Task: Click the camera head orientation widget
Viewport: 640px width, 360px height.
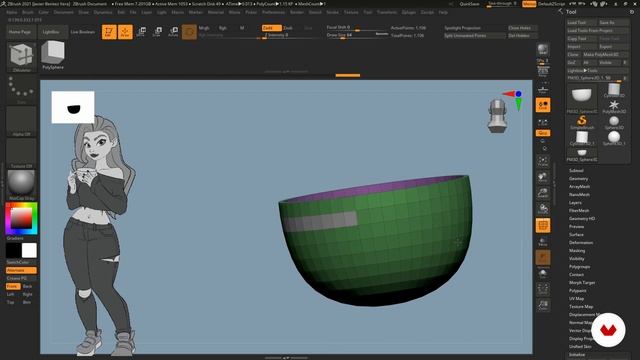Action: (497, 116)
